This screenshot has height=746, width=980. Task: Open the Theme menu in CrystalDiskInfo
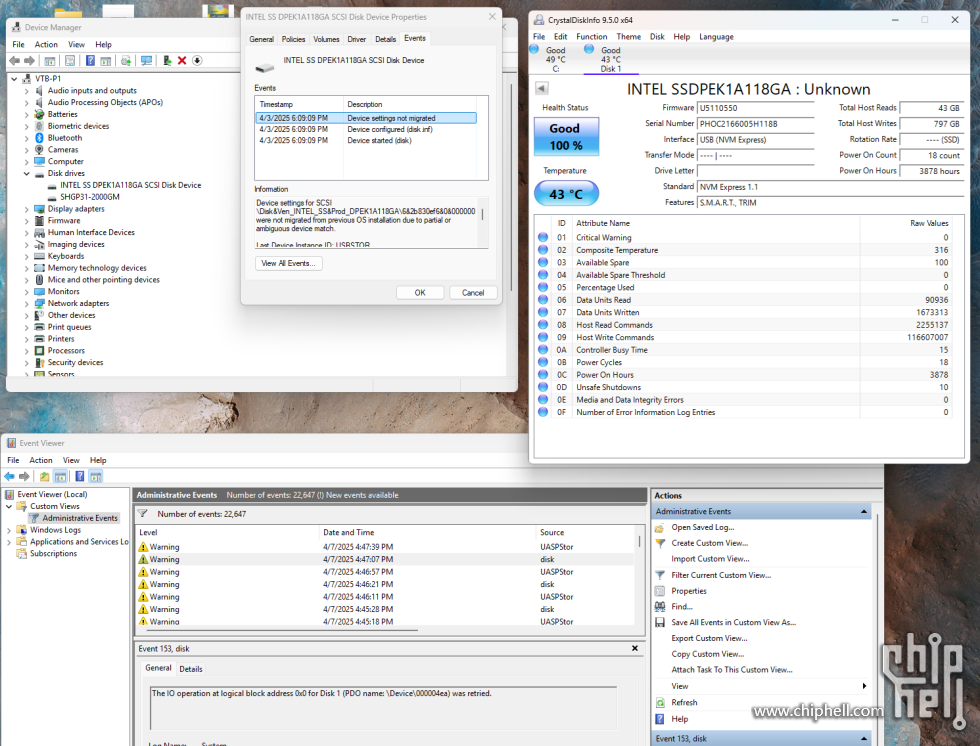pyautogui.click(x=629, y=37)
